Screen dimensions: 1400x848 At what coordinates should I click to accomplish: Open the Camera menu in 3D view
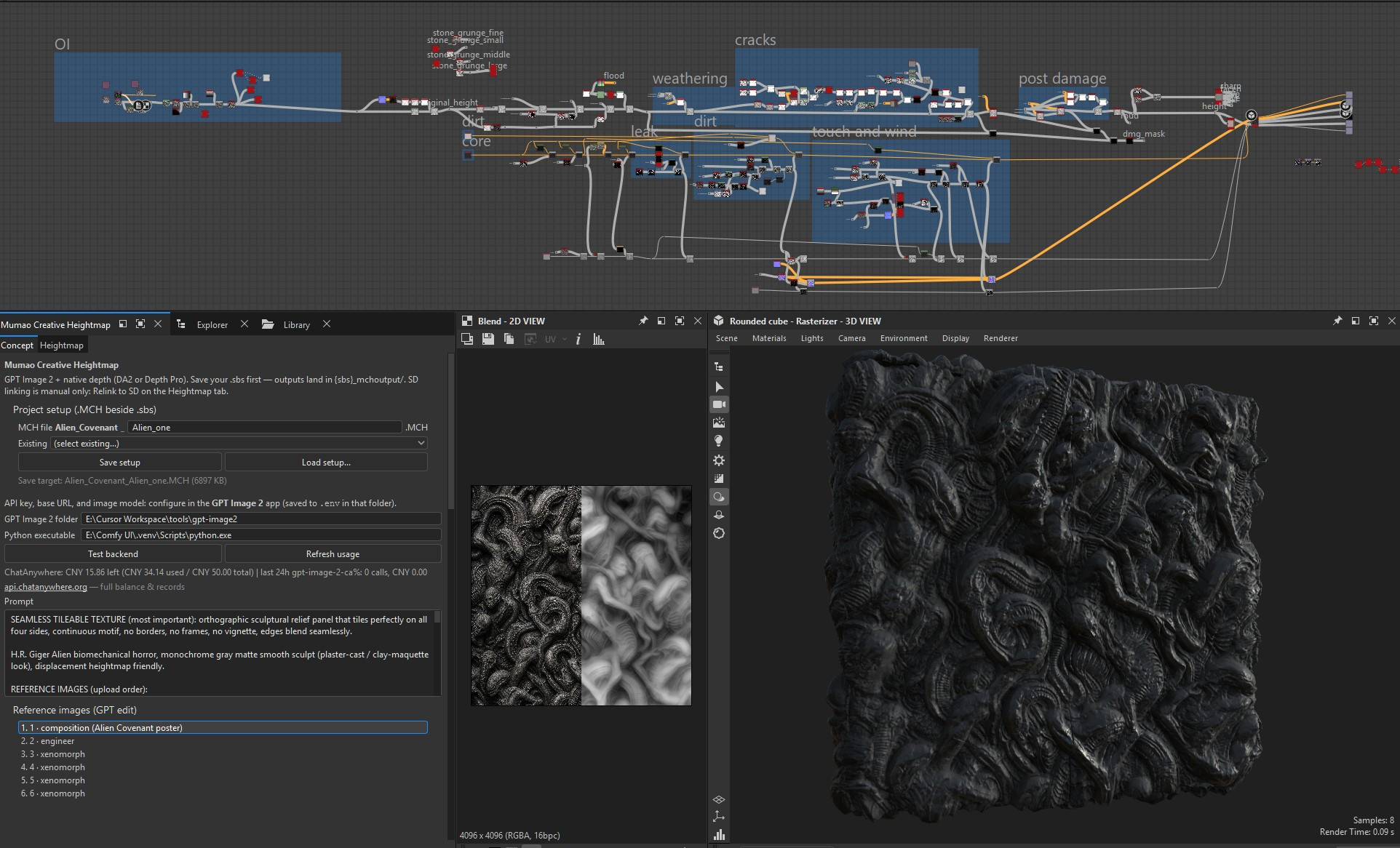tap(851, 338)
